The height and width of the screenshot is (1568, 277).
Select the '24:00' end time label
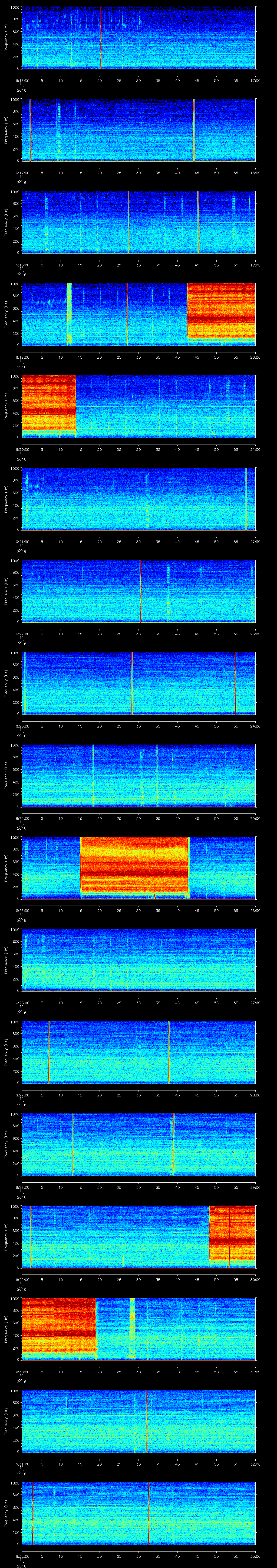[x=255, y=726]
